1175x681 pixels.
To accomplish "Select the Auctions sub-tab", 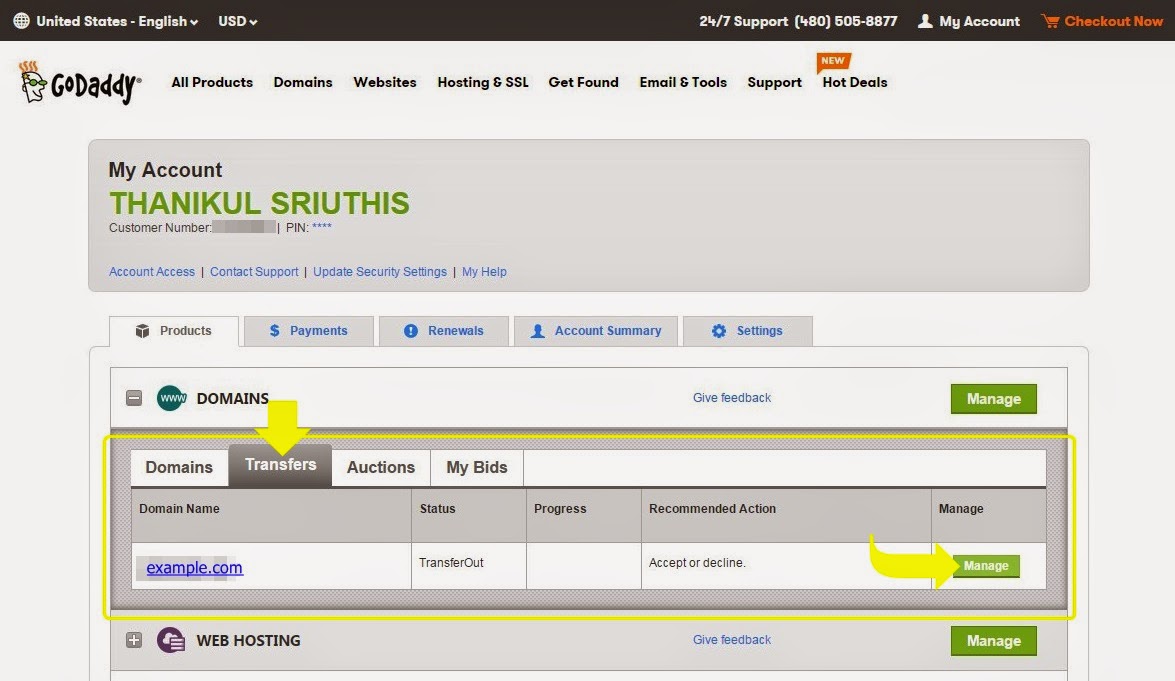I will 381,467.
